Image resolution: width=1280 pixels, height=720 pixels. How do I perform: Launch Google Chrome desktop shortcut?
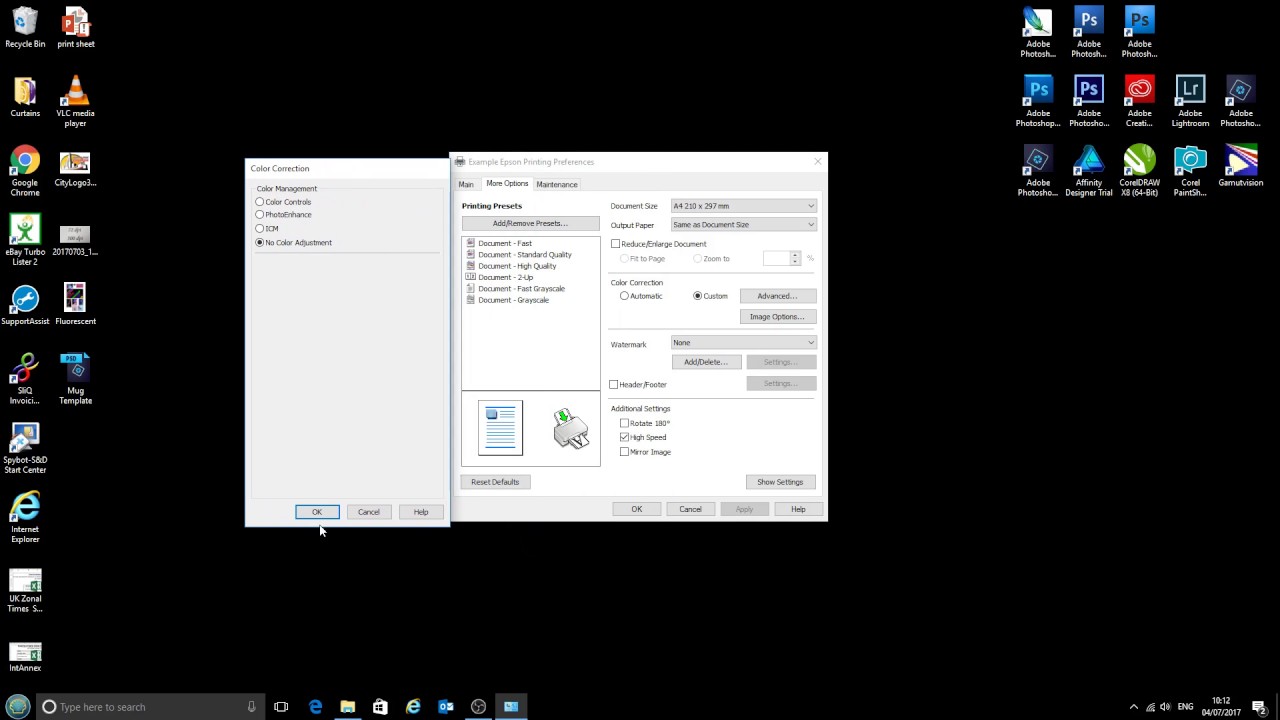pyautogui.click(x=25, y=171)
